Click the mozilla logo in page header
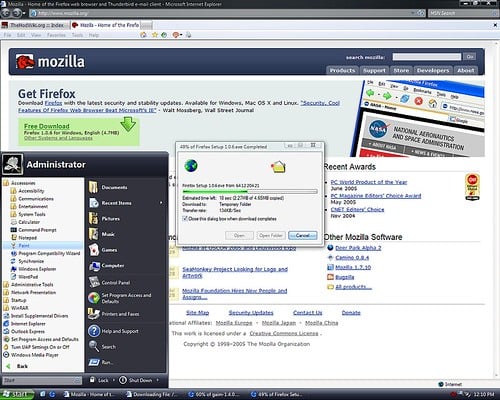500x400 pixels. [50, 62]
